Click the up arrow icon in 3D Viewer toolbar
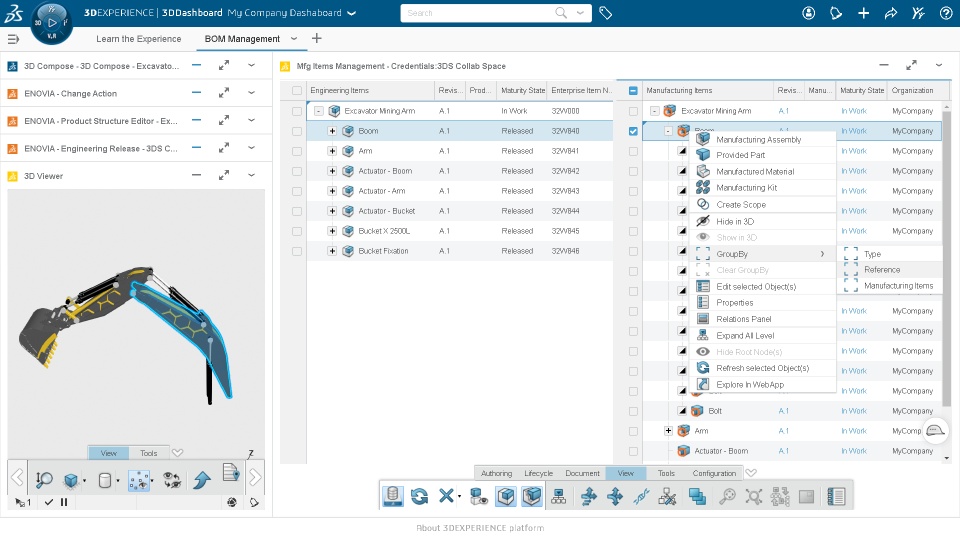Image resolution: width=960 pixels, height=540 pixels. pos(201,480)
